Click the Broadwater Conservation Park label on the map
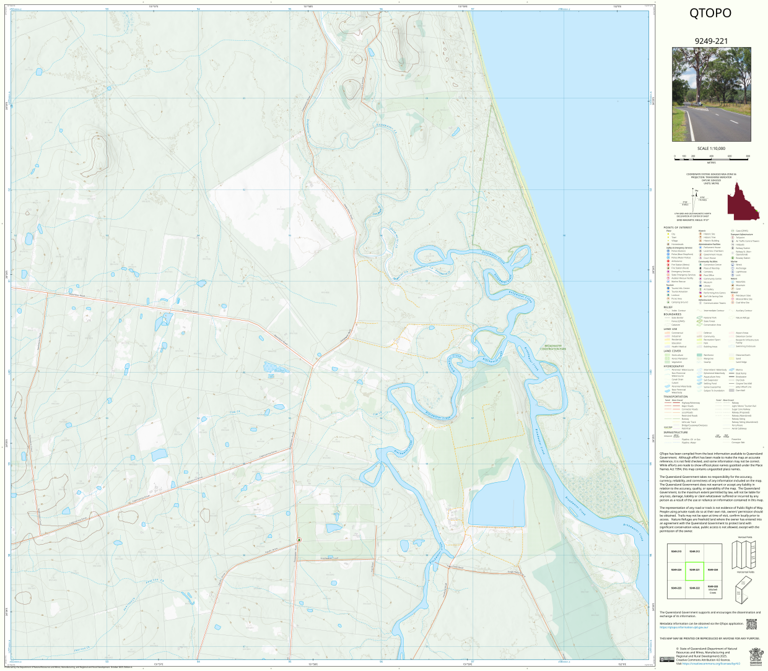 coord(552,348)
